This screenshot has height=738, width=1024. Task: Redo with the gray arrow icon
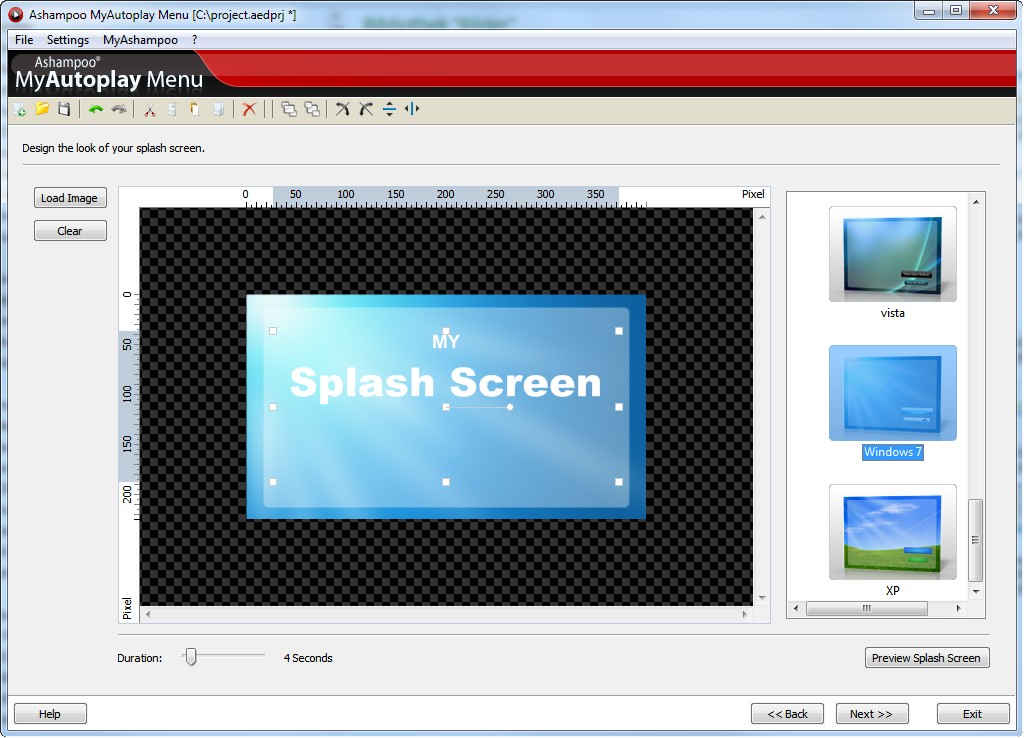[119, 109]
